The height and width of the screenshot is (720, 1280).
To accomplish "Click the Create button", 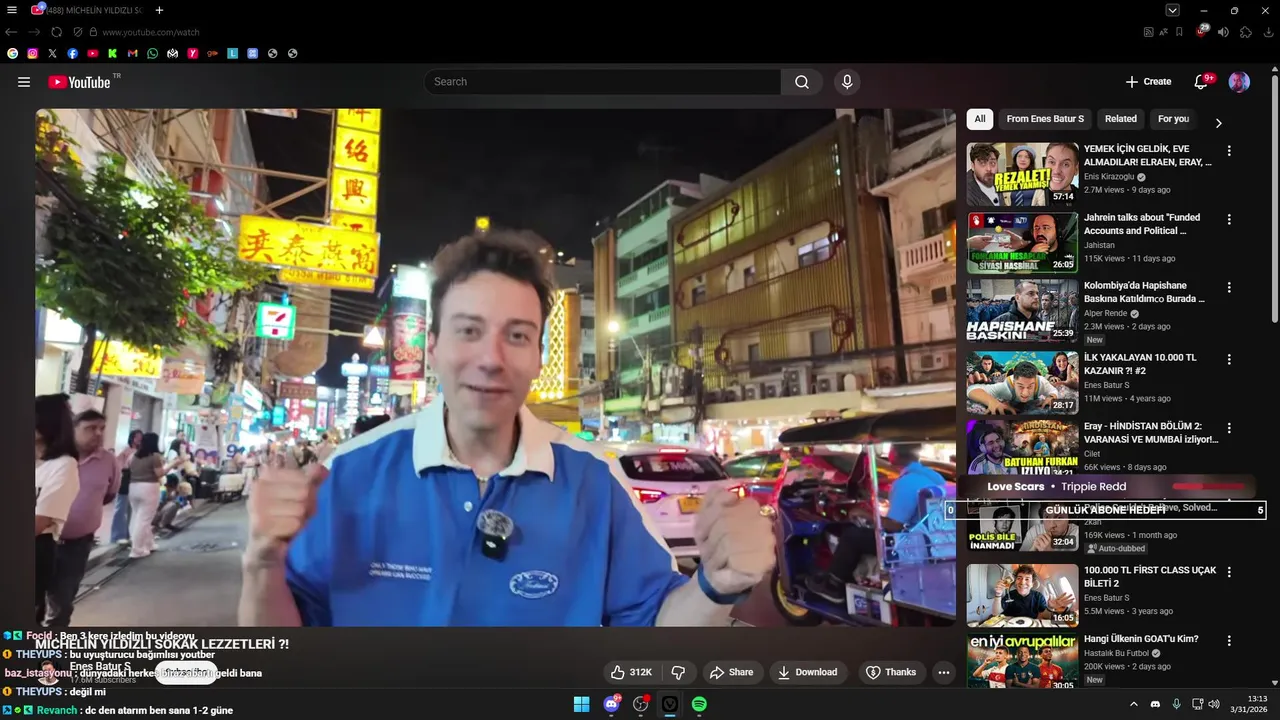I will pos(1148,82).
